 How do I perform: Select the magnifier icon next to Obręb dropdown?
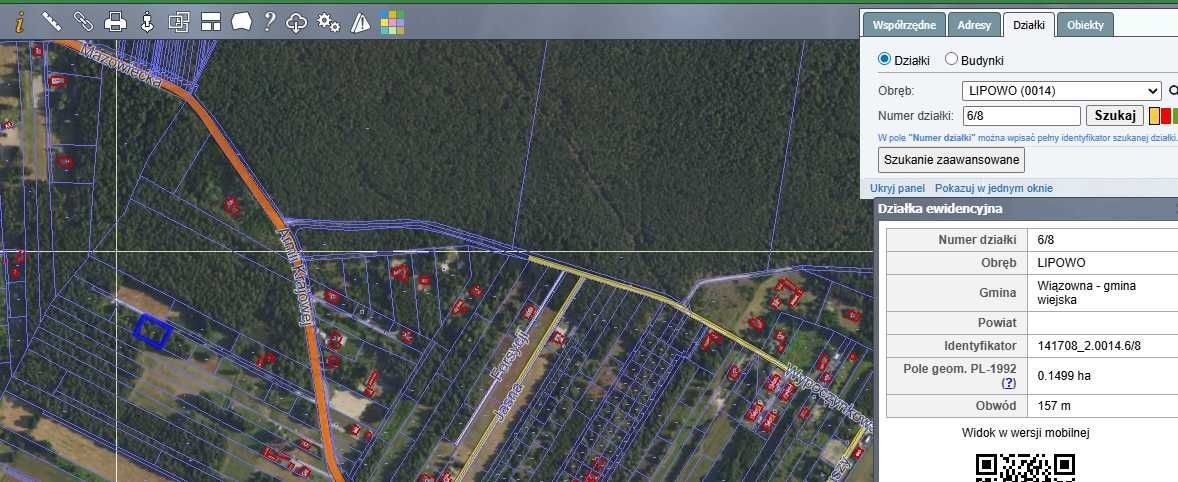point(1173,92)
